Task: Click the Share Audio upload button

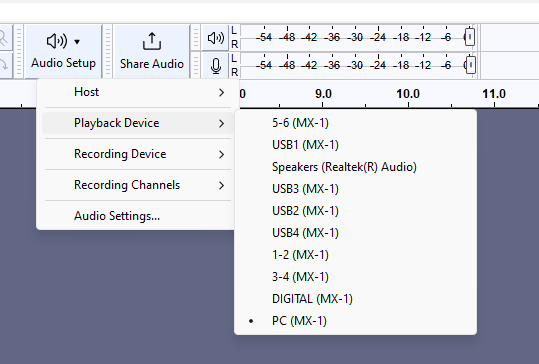Action: pyautogui.click(x=152, y=52)
